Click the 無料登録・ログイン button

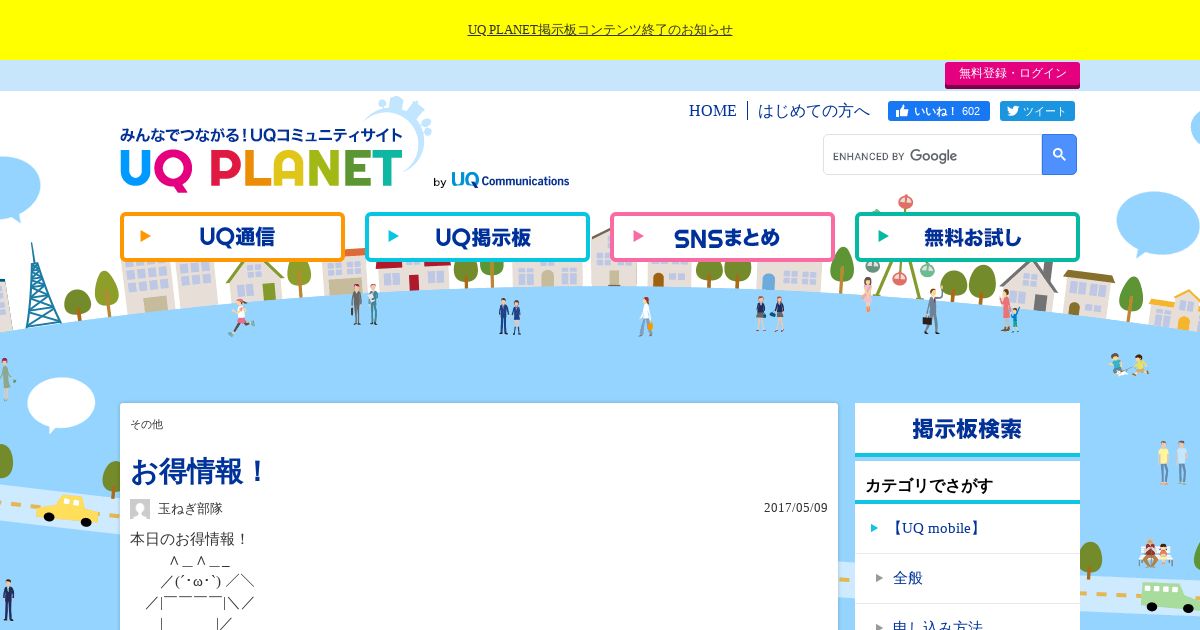1012,74
